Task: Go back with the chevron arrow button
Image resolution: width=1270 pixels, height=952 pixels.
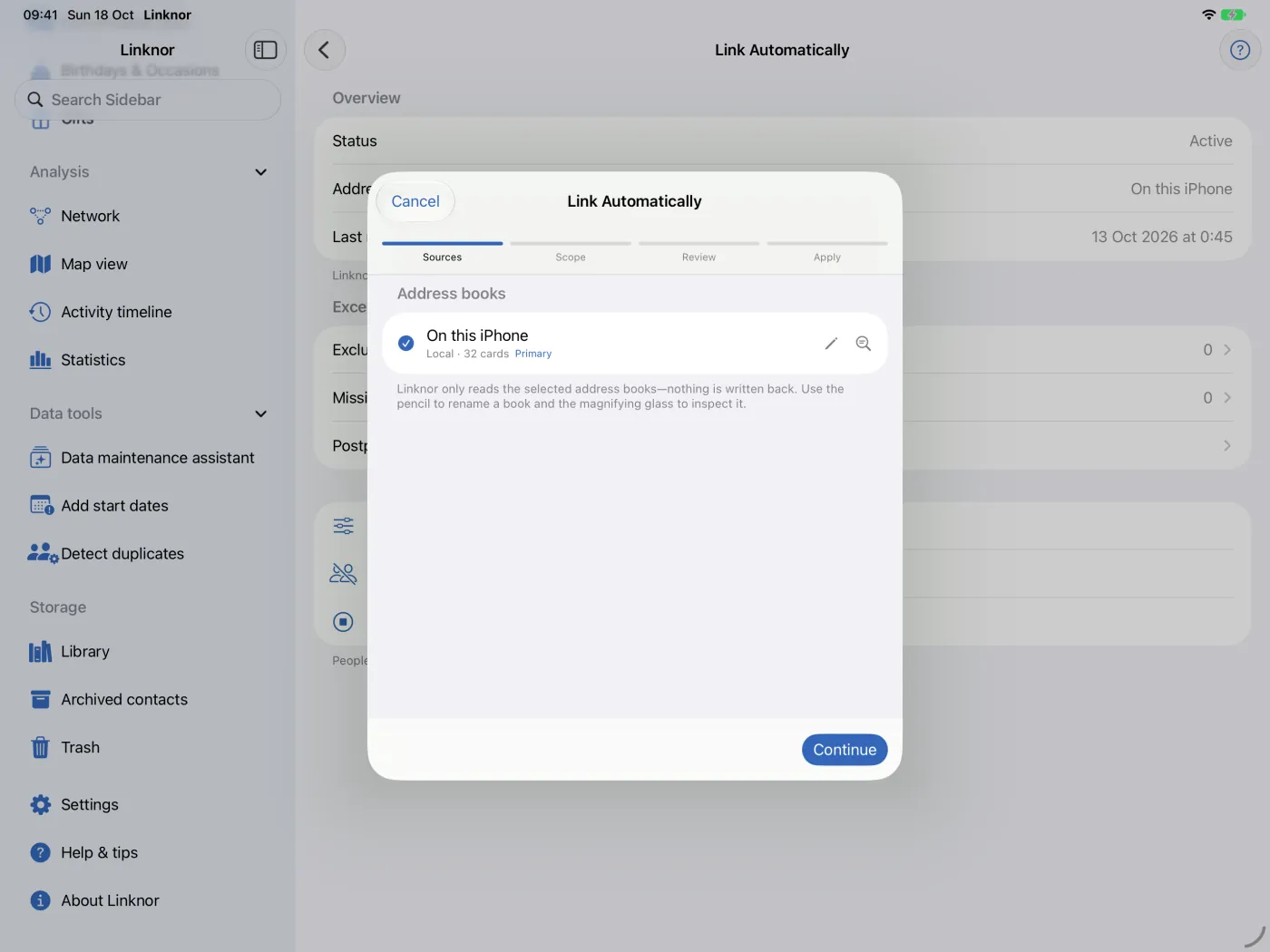Action: [325, 50]
